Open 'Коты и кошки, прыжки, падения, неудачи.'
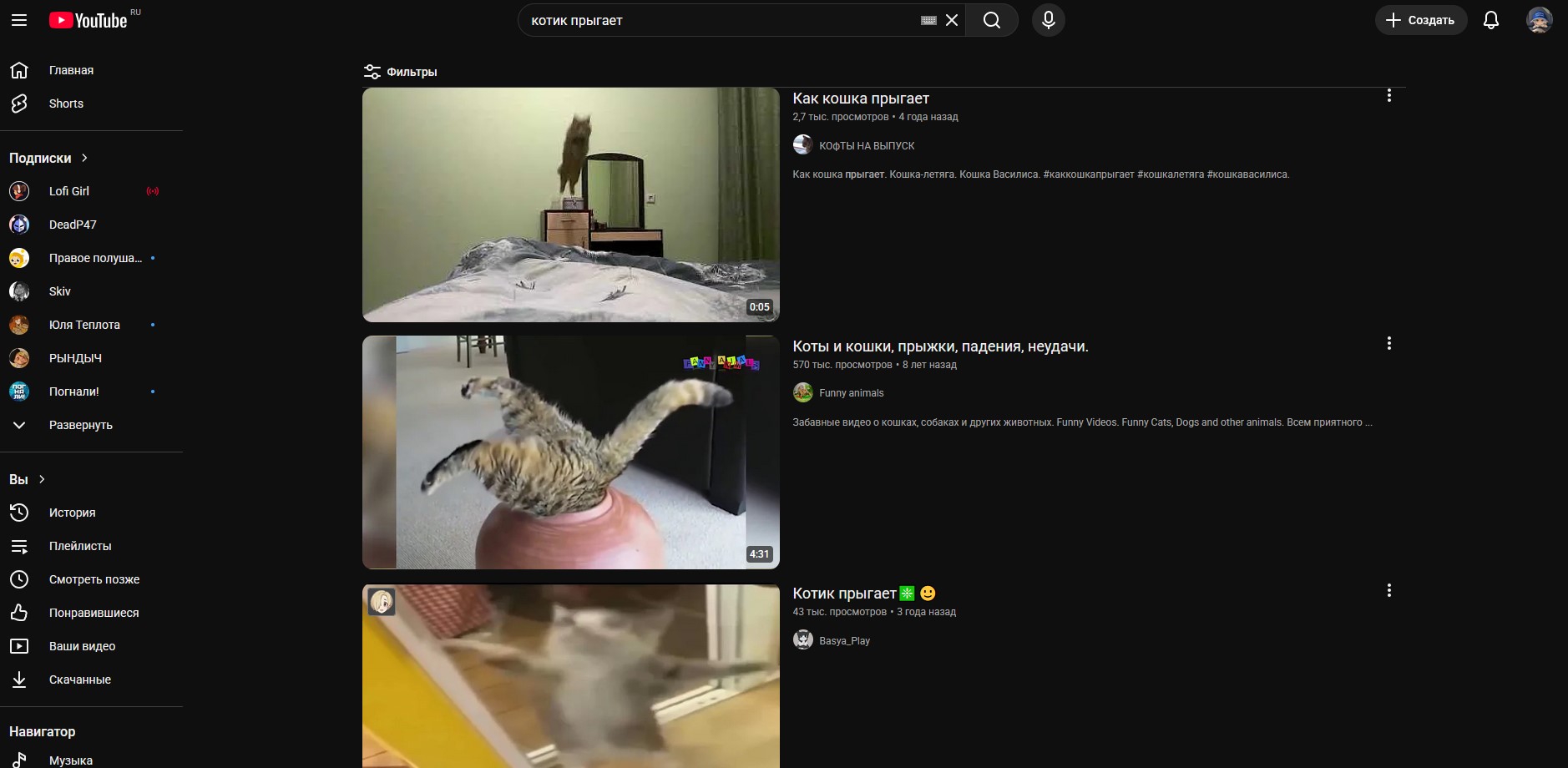This screenshot has width=1568, height=768. pyautogui.click(x=940, y=346)
